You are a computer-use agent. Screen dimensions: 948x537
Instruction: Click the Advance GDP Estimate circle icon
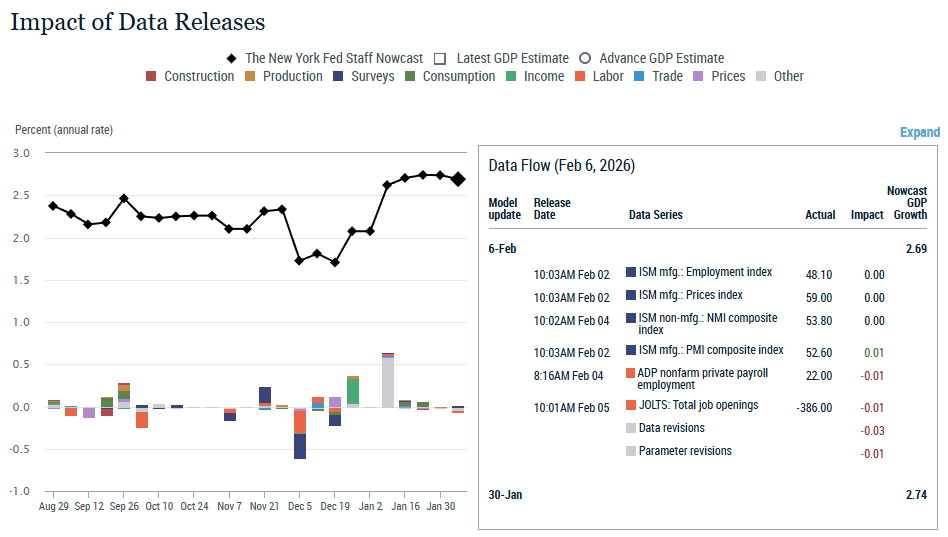click(x=585, y=58)
